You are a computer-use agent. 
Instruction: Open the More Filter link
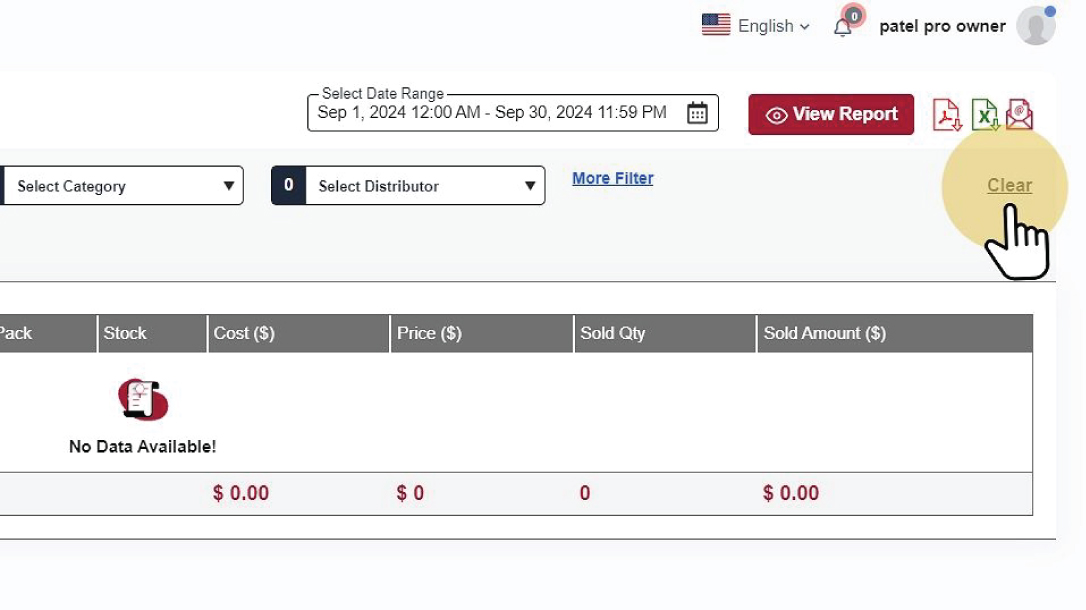click(613, 178)
